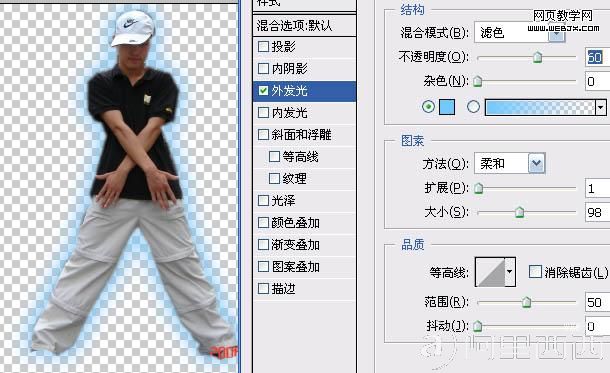Click the 抖动 jitter slider handle
The height and width of the screenshot is (373, 610).
coord(477,326)
